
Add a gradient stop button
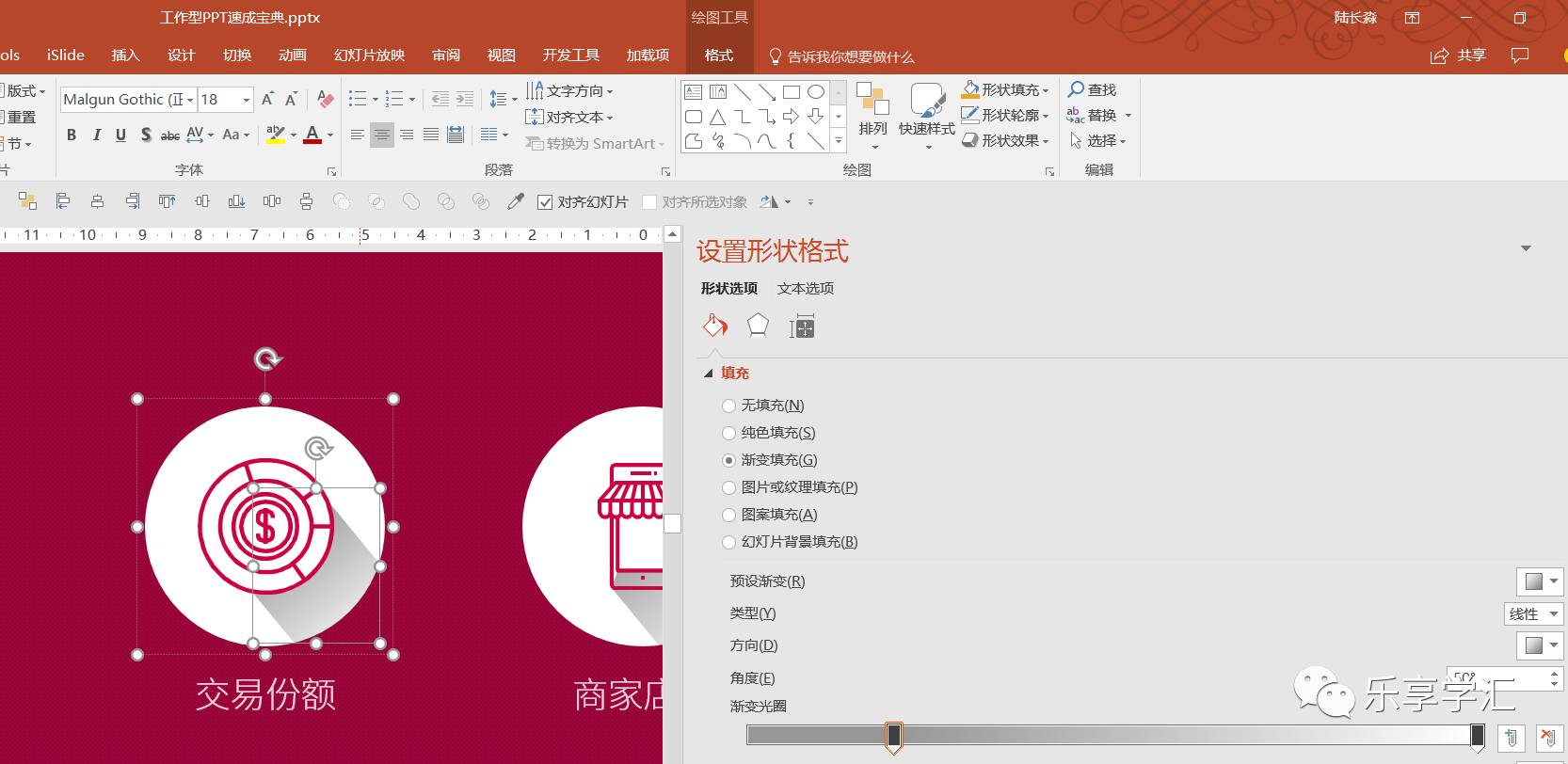click(x=1512, y=738)
